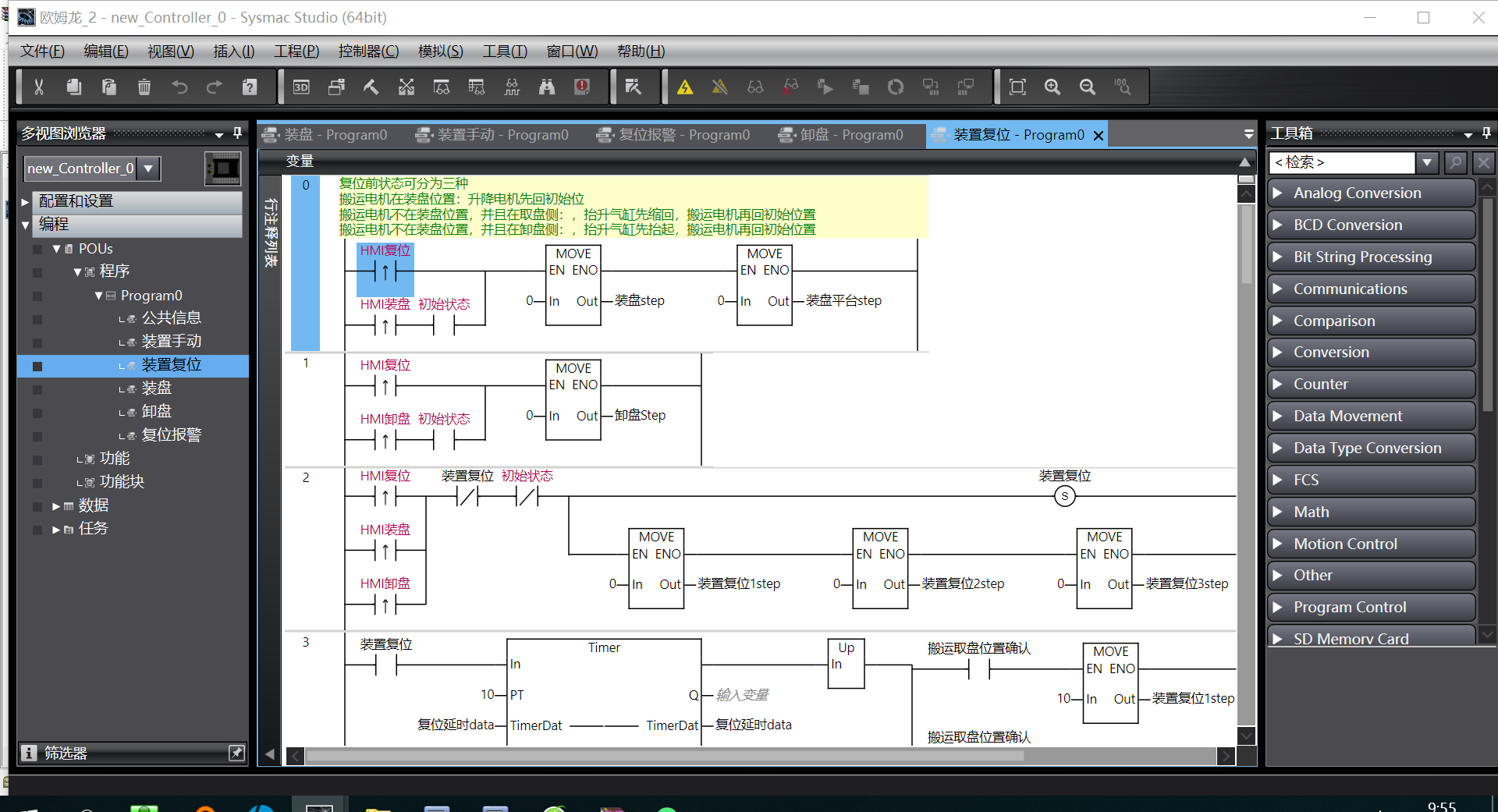Click the Paste clipboard icon
The height and width of the screenshot is (812, 1498).
(109, 87)
